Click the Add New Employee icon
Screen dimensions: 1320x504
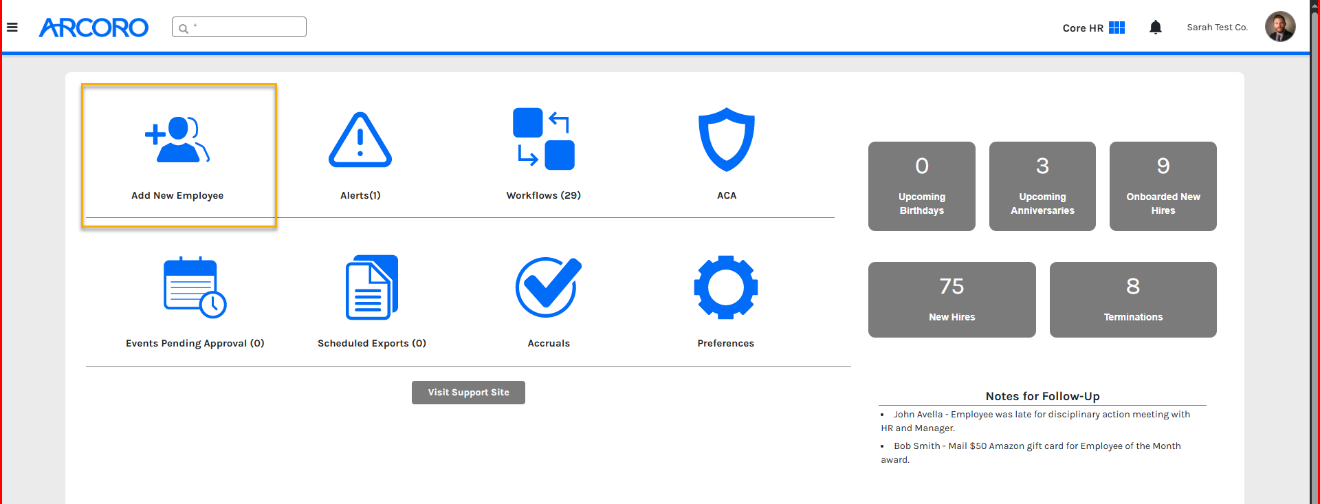click(178, 140)
